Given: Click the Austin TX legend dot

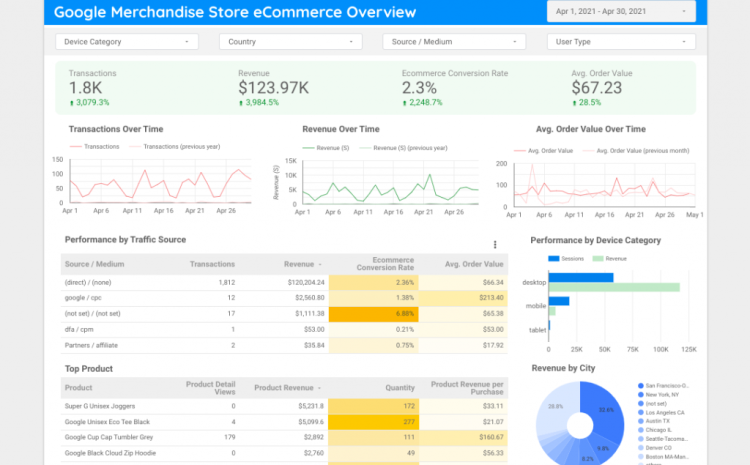Looking at the screenshot, I should 640,421.
